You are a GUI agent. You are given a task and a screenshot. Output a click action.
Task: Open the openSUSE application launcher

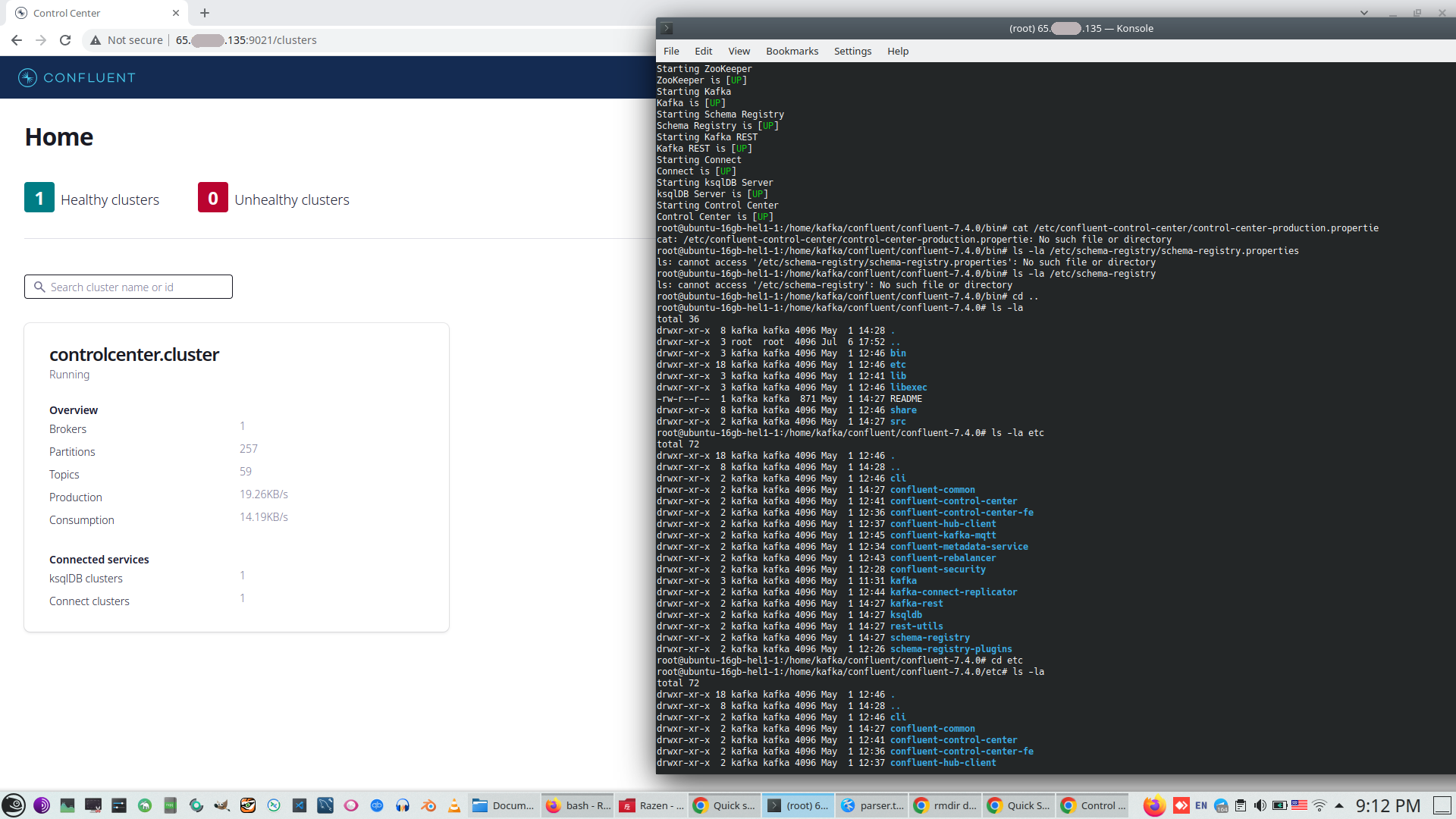pyautogui.click(x=14, y=805)
